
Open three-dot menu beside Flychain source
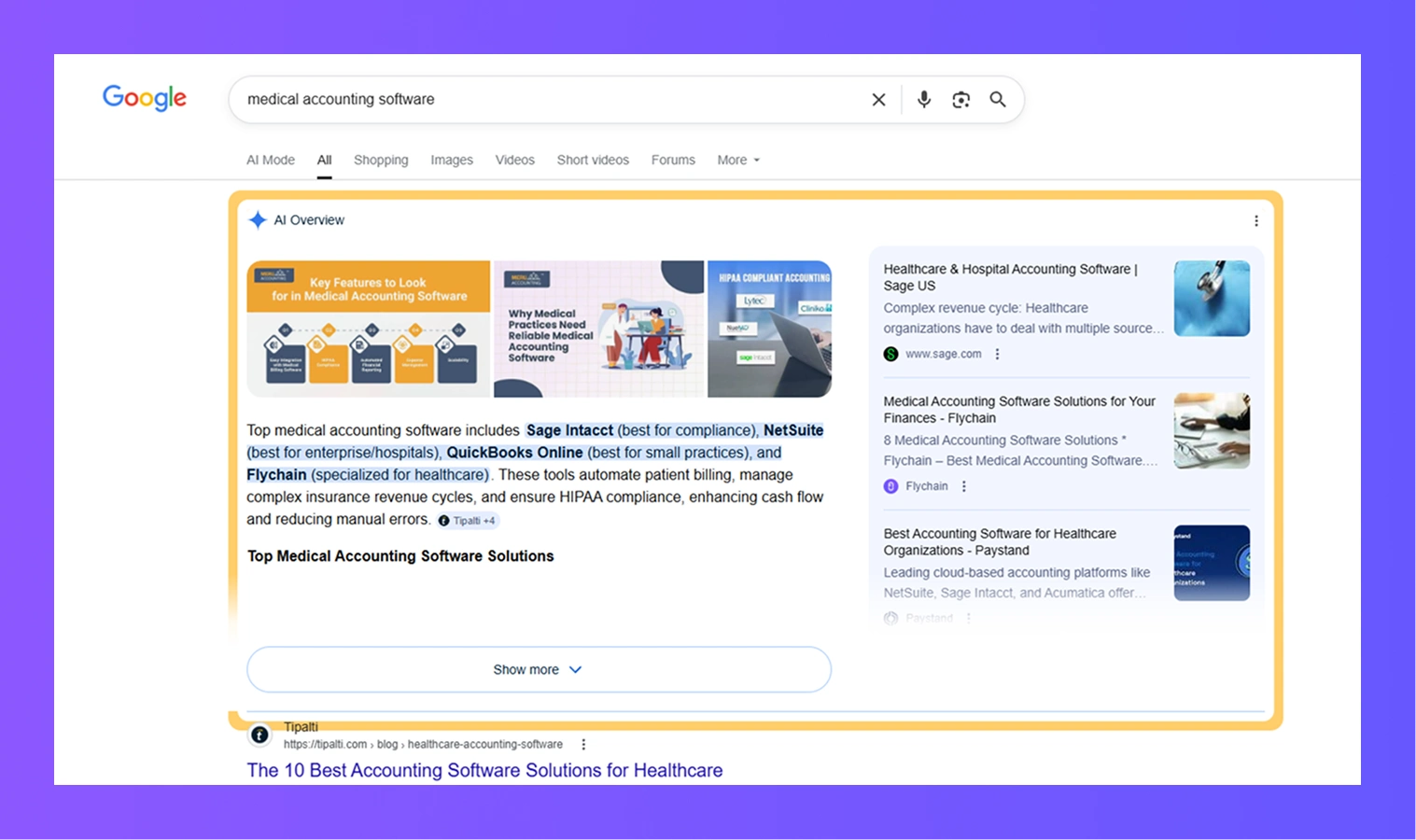964,486
